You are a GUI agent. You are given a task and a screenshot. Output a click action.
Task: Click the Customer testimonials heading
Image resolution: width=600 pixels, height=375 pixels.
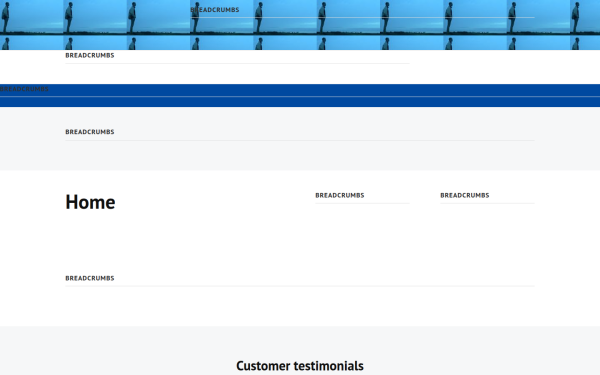[x=300, y=366]
